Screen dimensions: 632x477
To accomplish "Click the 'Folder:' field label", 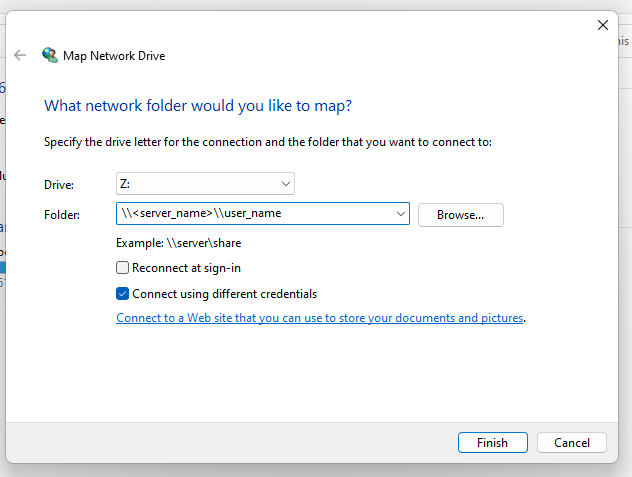I will 62,214.
